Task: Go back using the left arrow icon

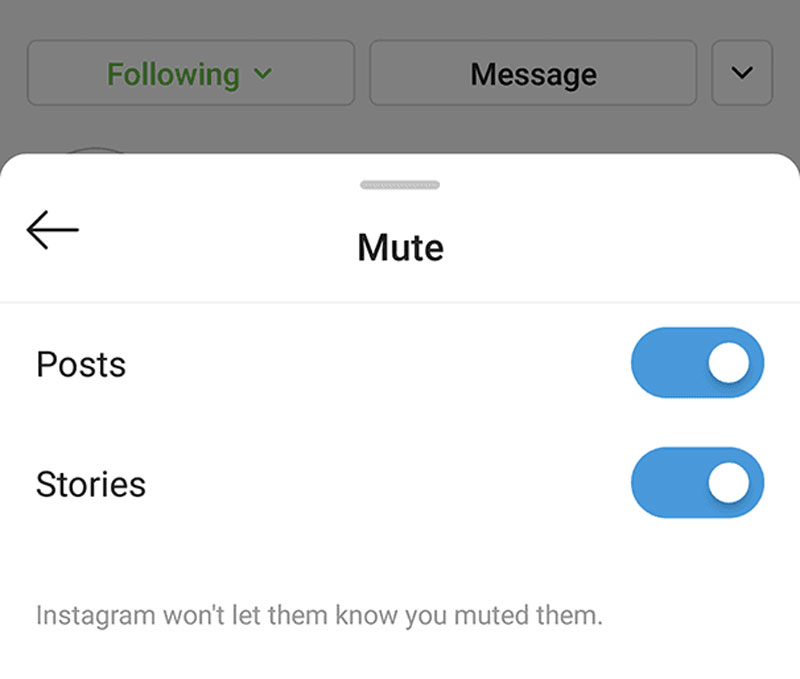Action: (52, 230)
